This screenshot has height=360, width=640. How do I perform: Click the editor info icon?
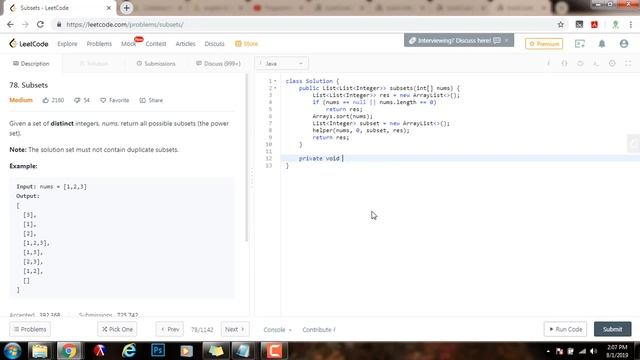[x=548, y=63]
